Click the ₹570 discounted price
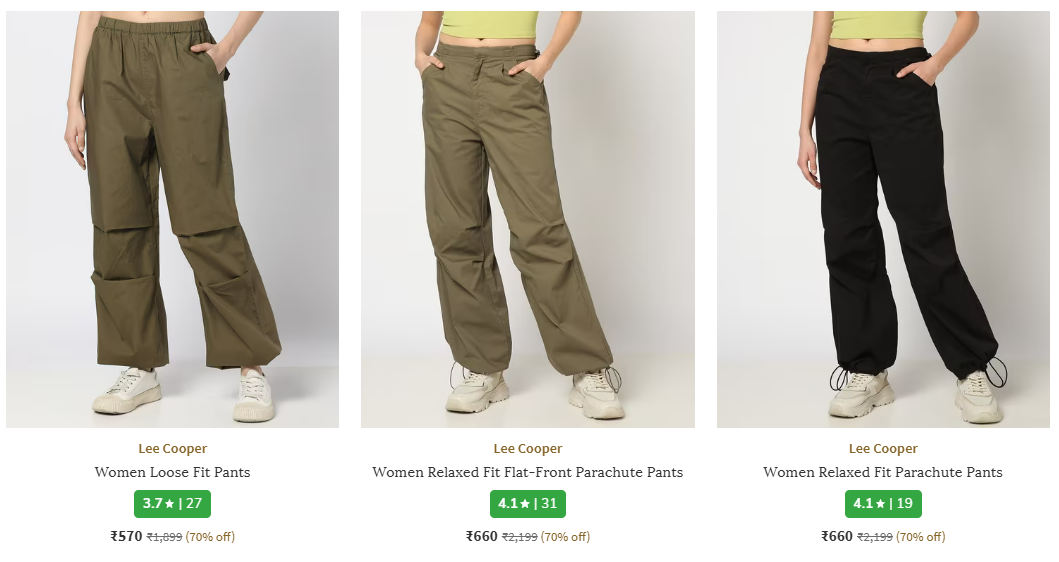1059x562 pixels. click(126, 536)
